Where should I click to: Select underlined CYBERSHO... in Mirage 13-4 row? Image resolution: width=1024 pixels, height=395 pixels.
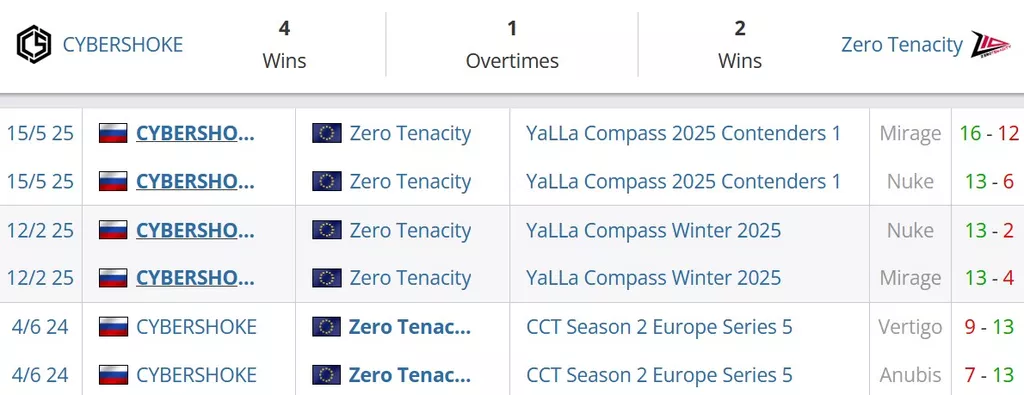click(x=195, y=277)
